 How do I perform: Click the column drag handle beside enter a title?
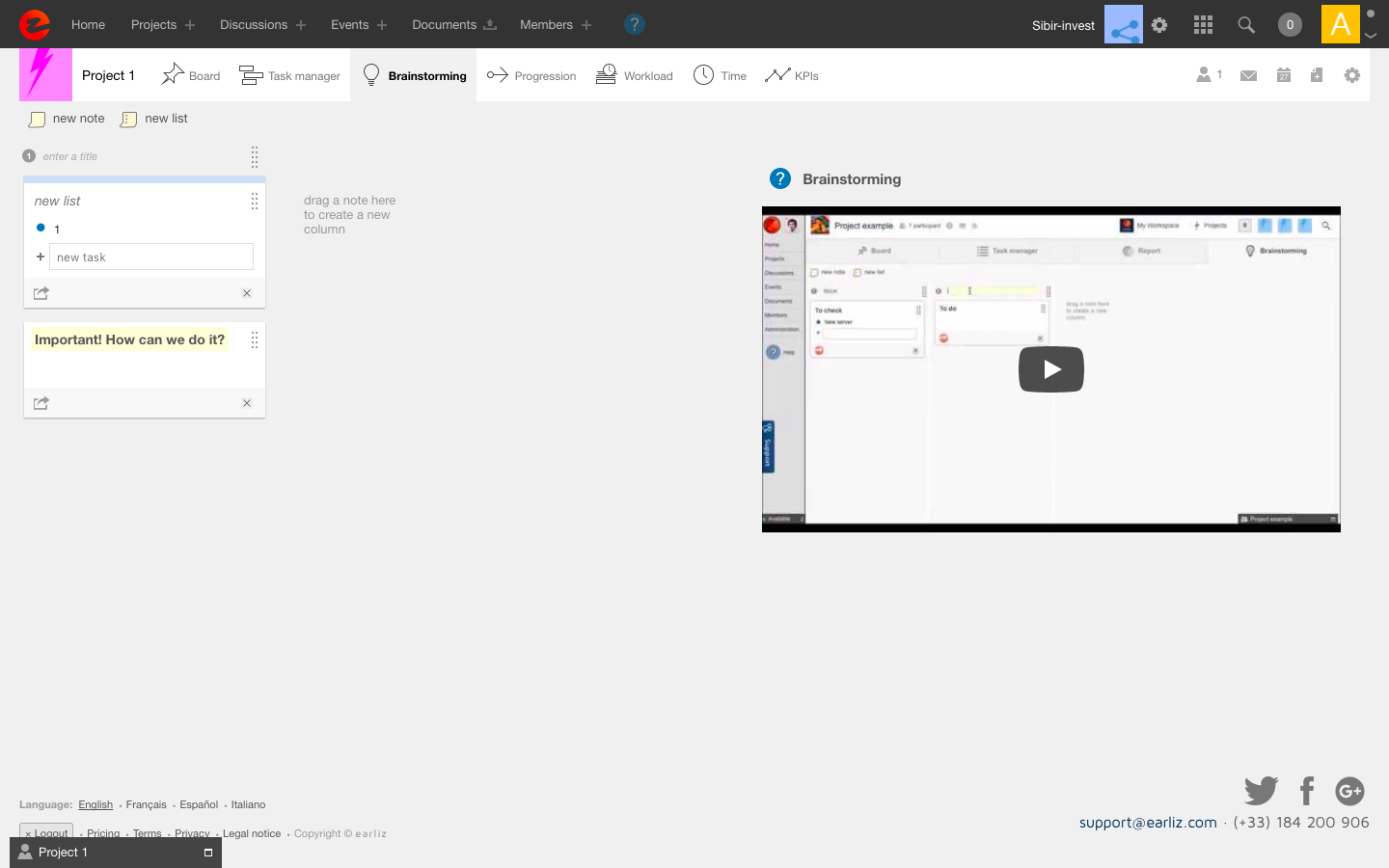tap(255, 157)
